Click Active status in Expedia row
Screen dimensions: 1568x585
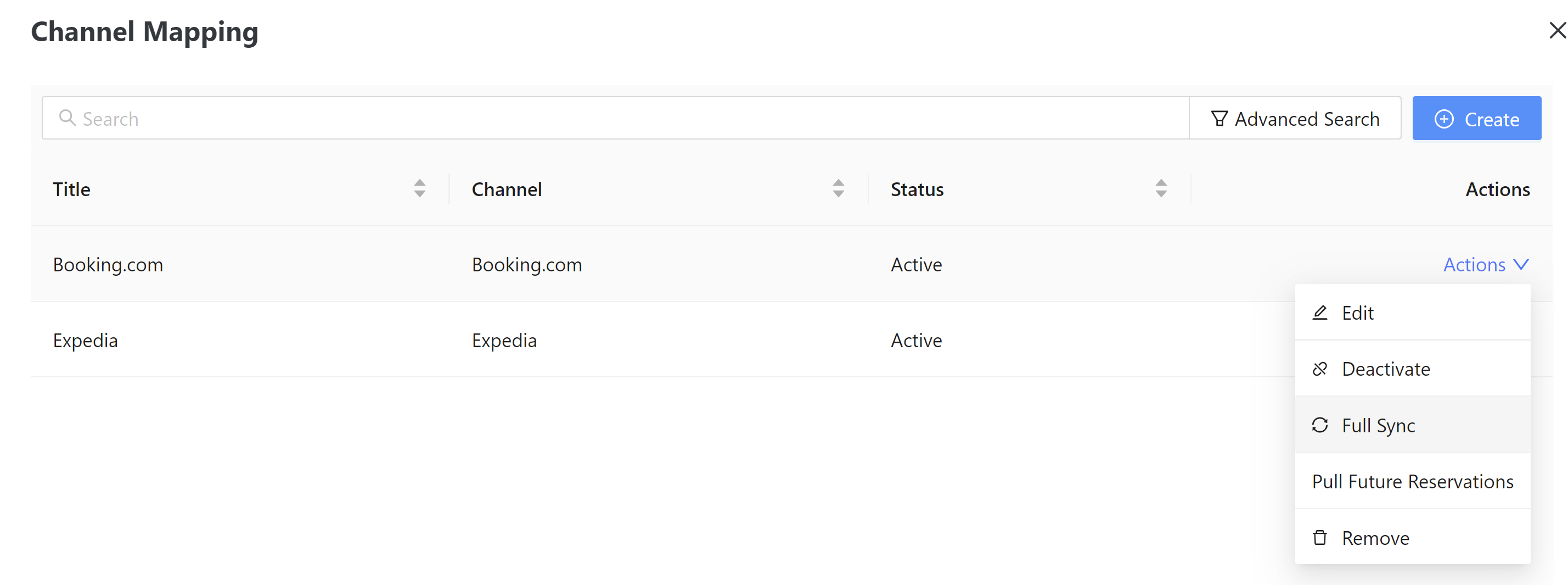(916, 340)
